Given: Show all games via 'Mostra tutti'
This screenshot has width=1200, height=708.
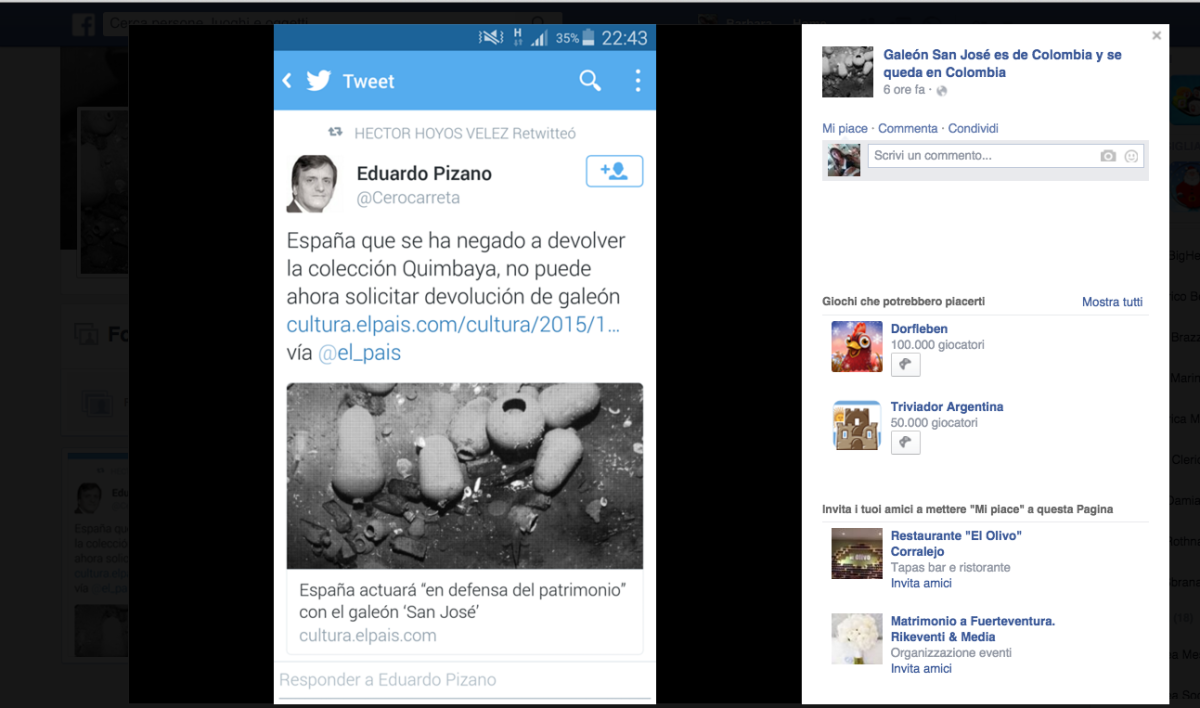Looking at the screenshot, I should click(1112, 301).
